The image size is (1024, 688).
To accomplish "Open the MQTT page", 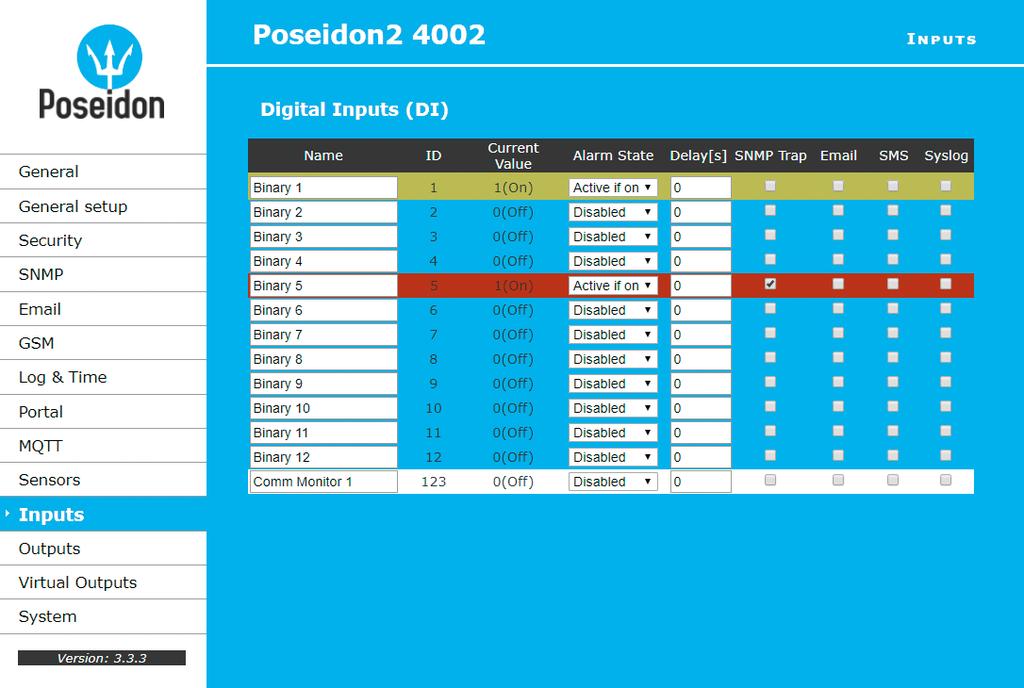I will tap(103, 446).
